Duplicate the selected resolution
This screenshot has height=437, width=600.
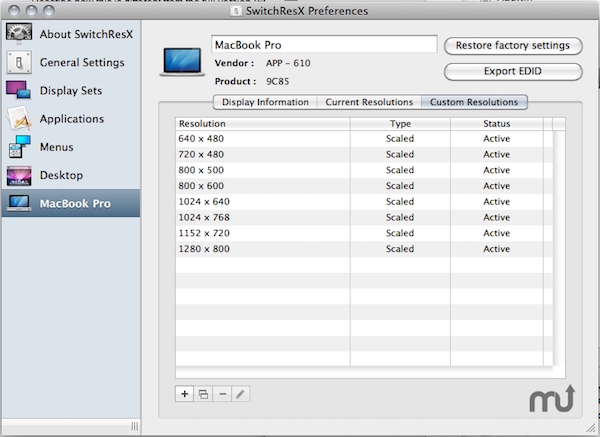coord(203,394)
